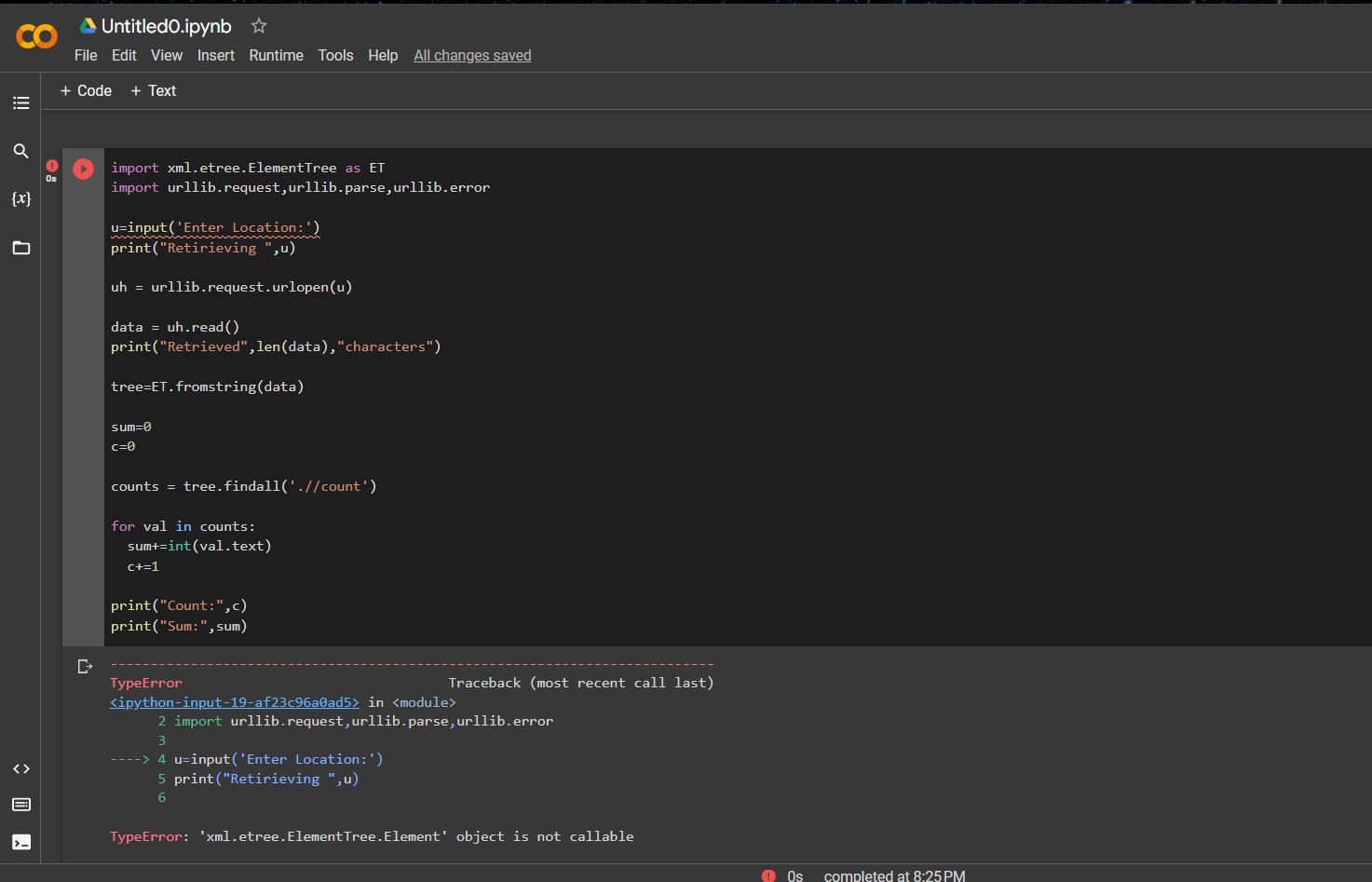Open a Terminal session
1372x882 pixels.
tap(20, 842)
